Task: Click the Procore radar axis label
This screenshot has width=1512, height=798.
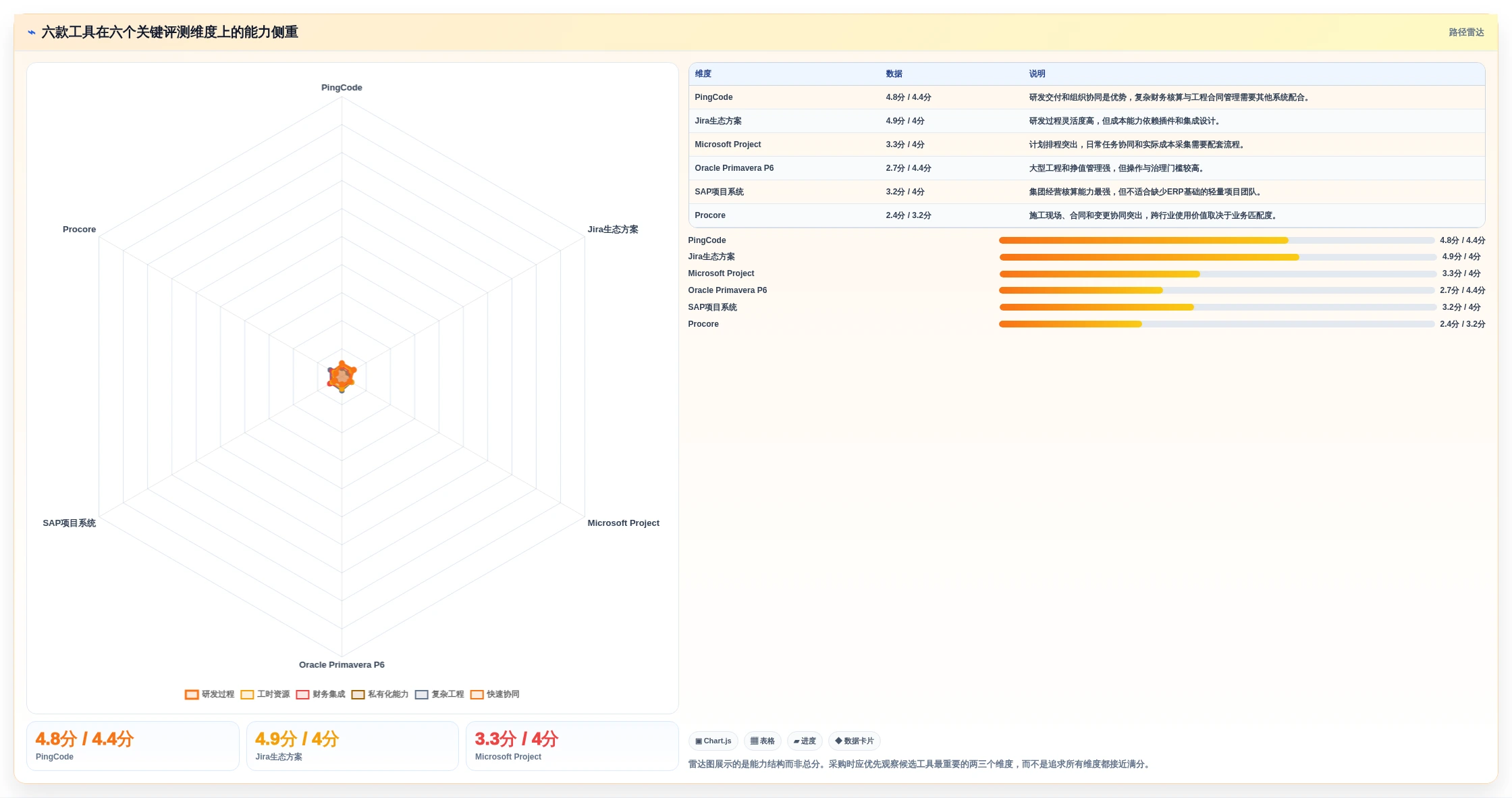Action: (x=80, y=230)
